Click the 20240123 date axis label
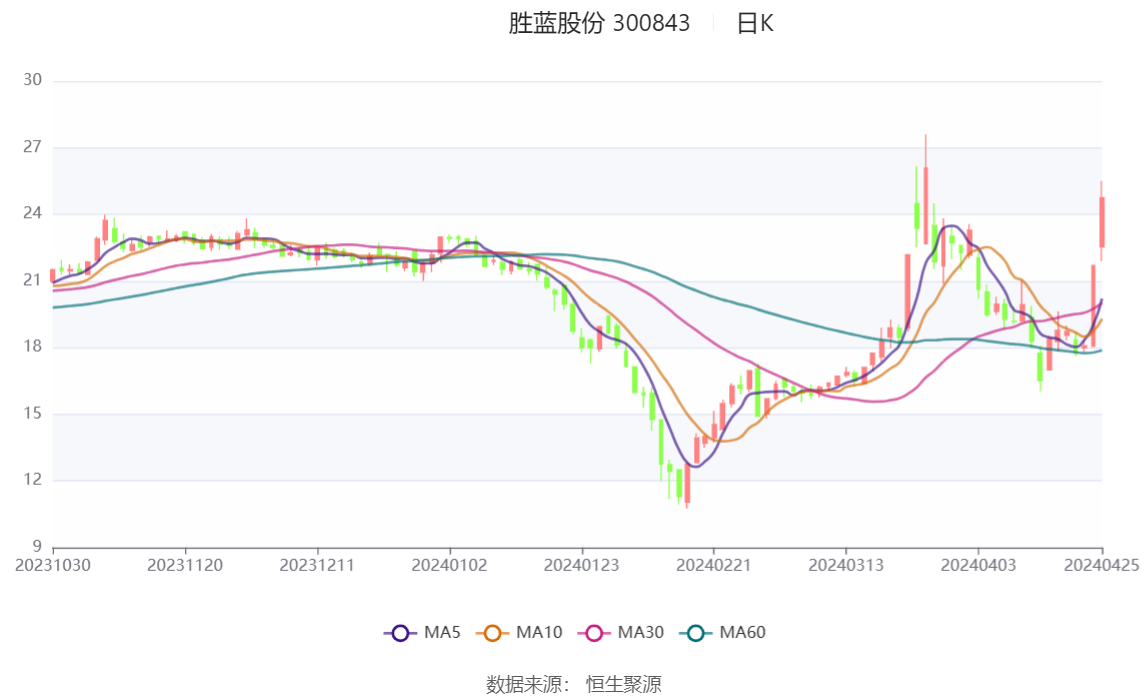This screenshot has height=699, width=1148. pyautogui.click(x=581, y=565)
